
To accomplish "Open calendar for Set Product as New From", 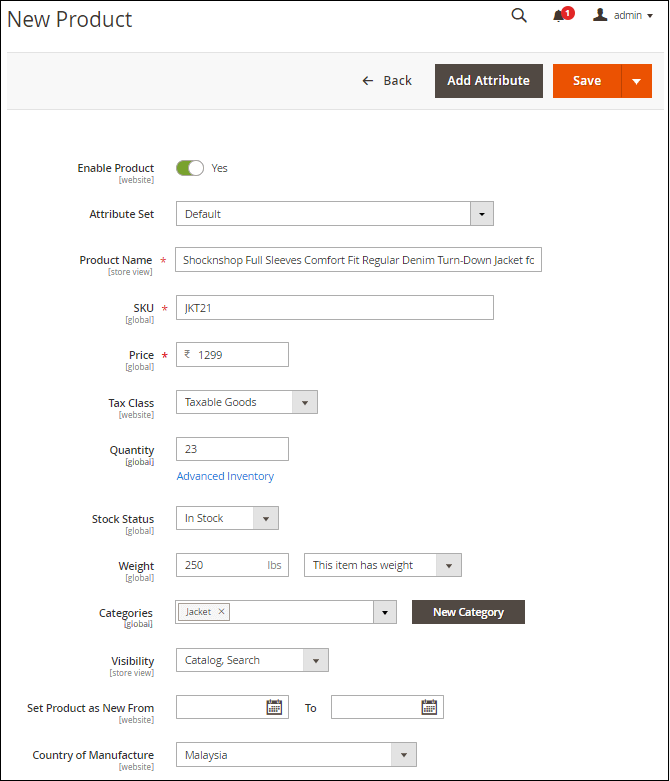I will tap(274, 707).
